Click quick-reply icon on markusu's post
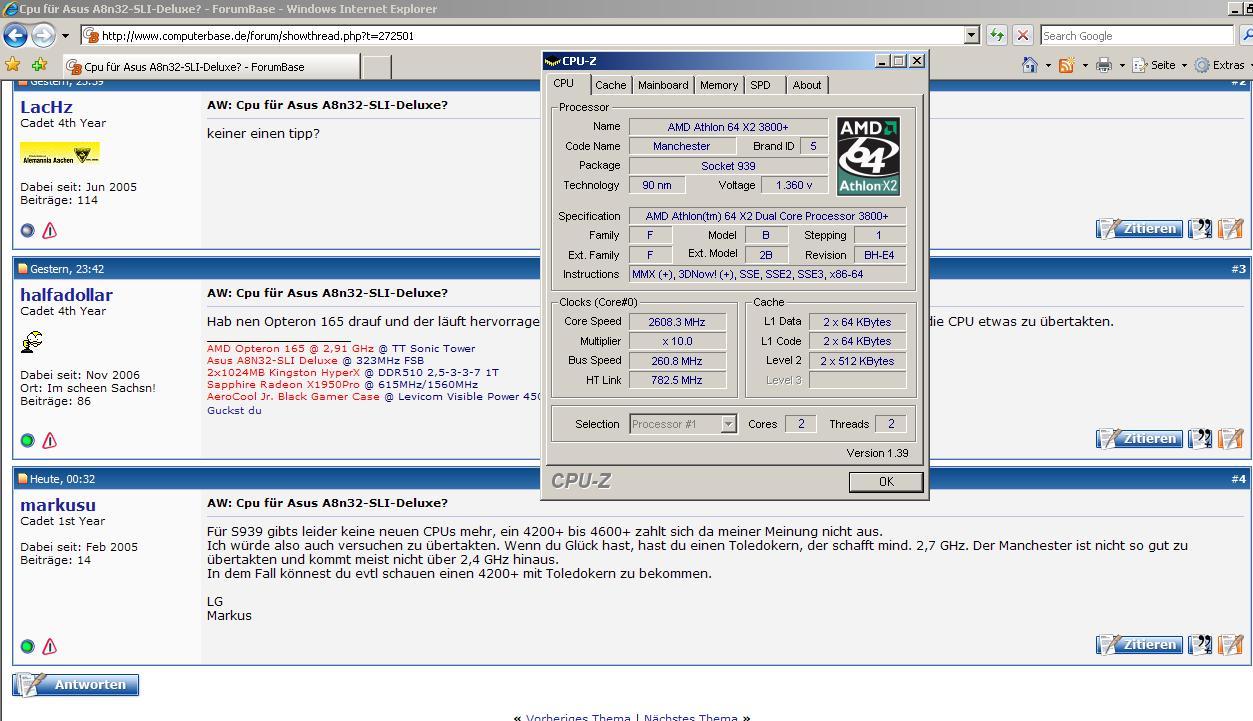The height and width of the screenshot is (721, 1253). pyautogui.click(x=1231, y=645)
